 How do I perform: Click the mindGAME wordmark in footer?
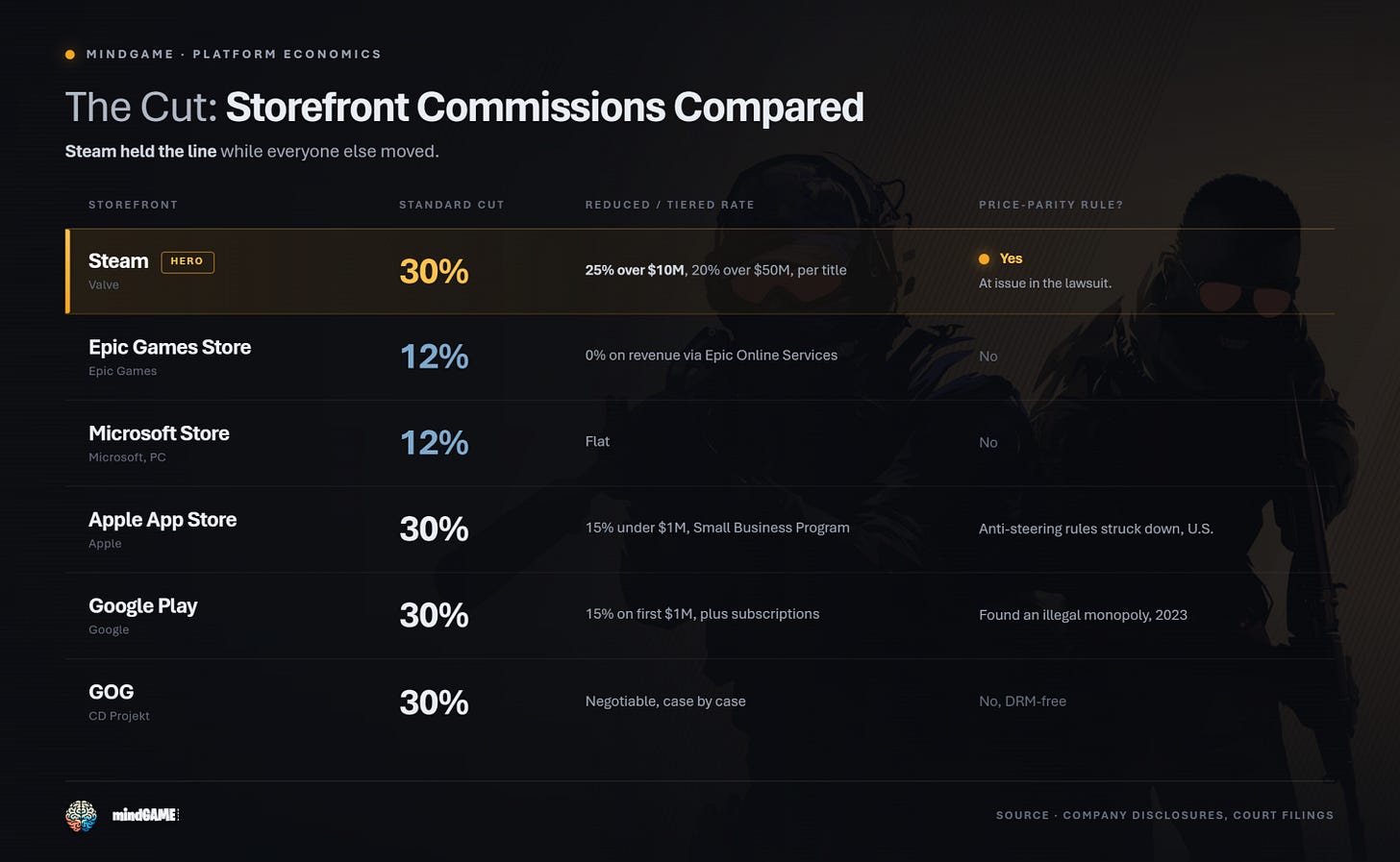click(x=145, y=815)
